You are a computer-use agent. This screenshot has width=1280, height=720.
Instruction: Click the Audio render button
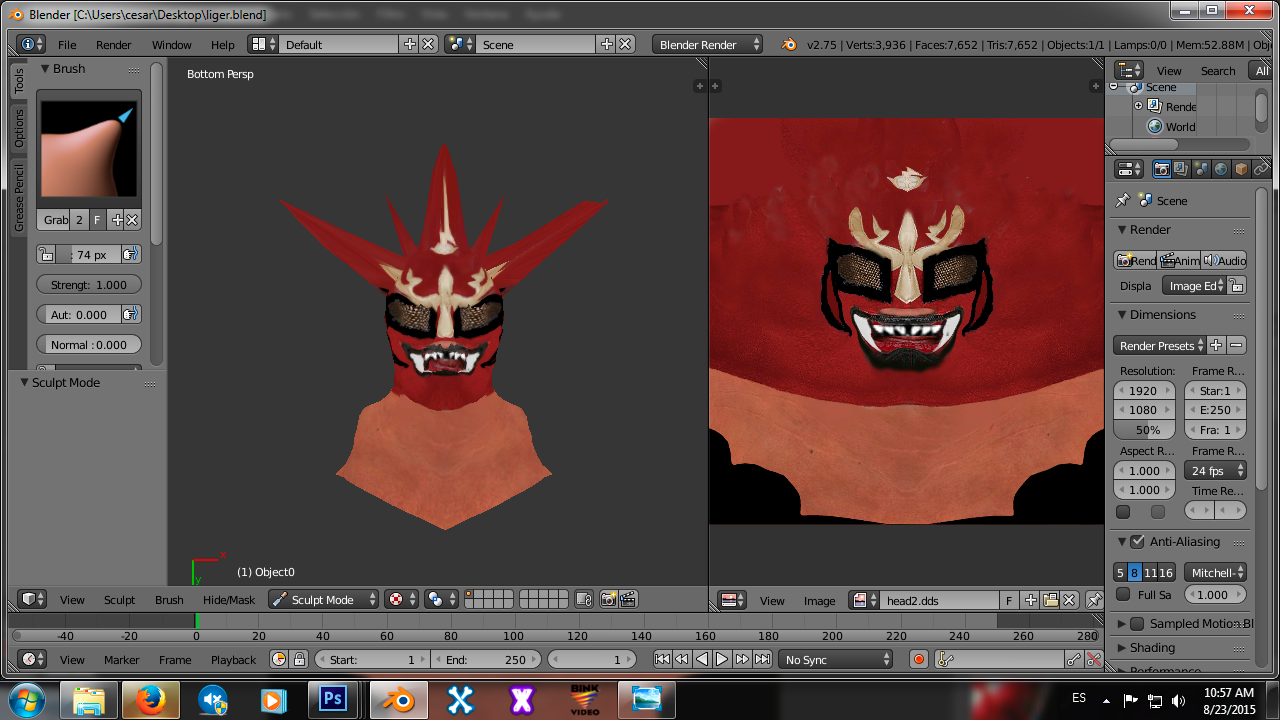1224,260
